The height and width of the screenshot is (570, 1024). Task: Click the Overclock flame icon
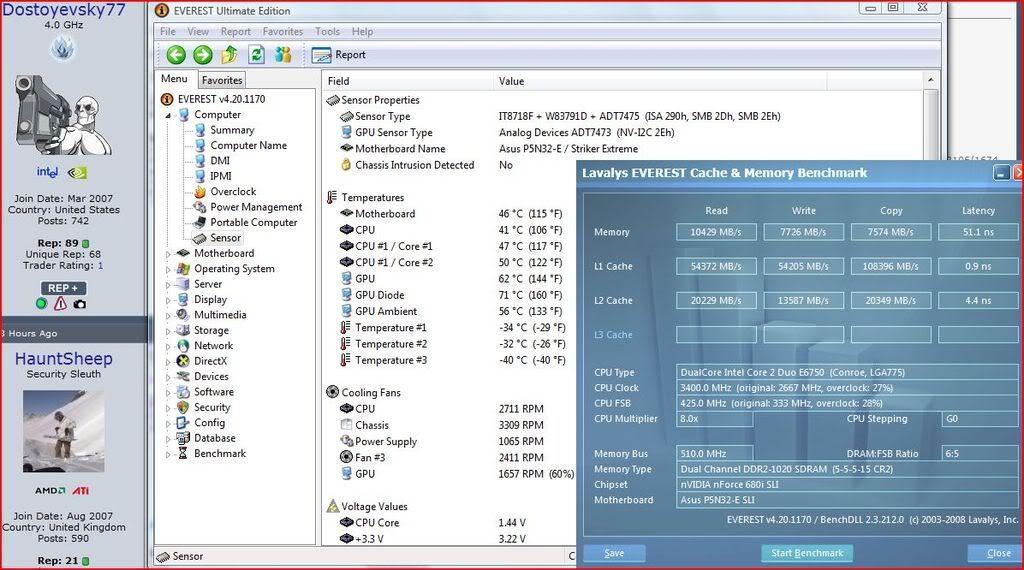pos(200,192)
